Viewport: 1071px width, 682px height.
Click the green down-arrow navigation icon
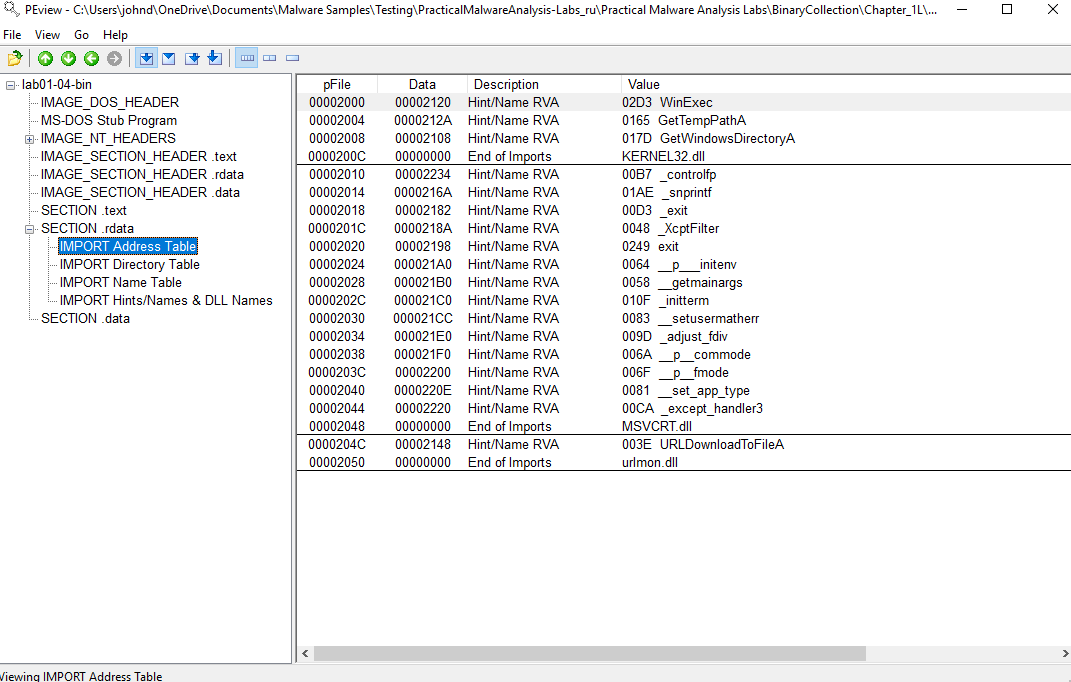(68, 58)
